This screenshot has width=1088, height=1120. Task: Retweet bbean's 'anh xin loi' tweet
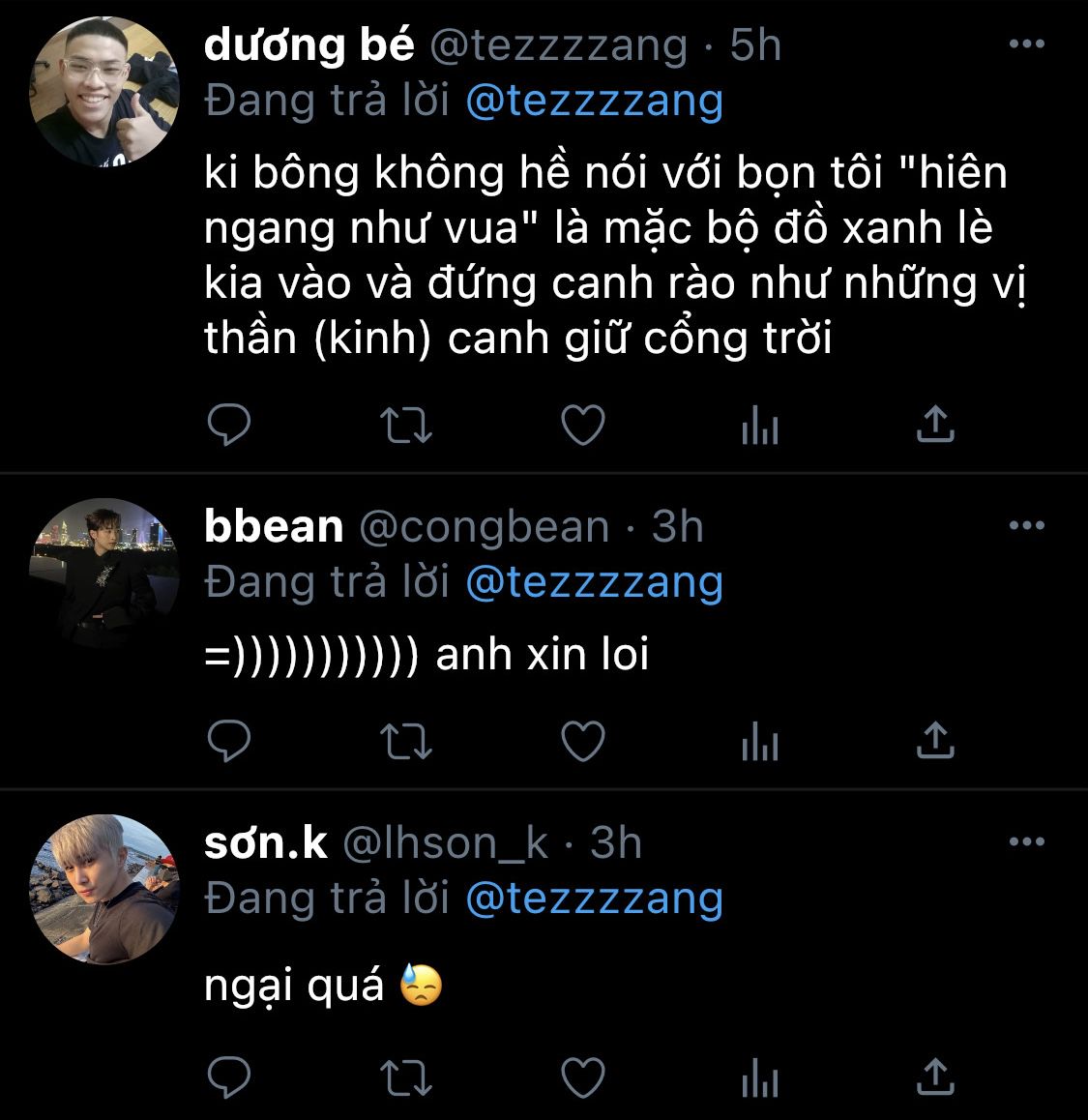(406, 742)
